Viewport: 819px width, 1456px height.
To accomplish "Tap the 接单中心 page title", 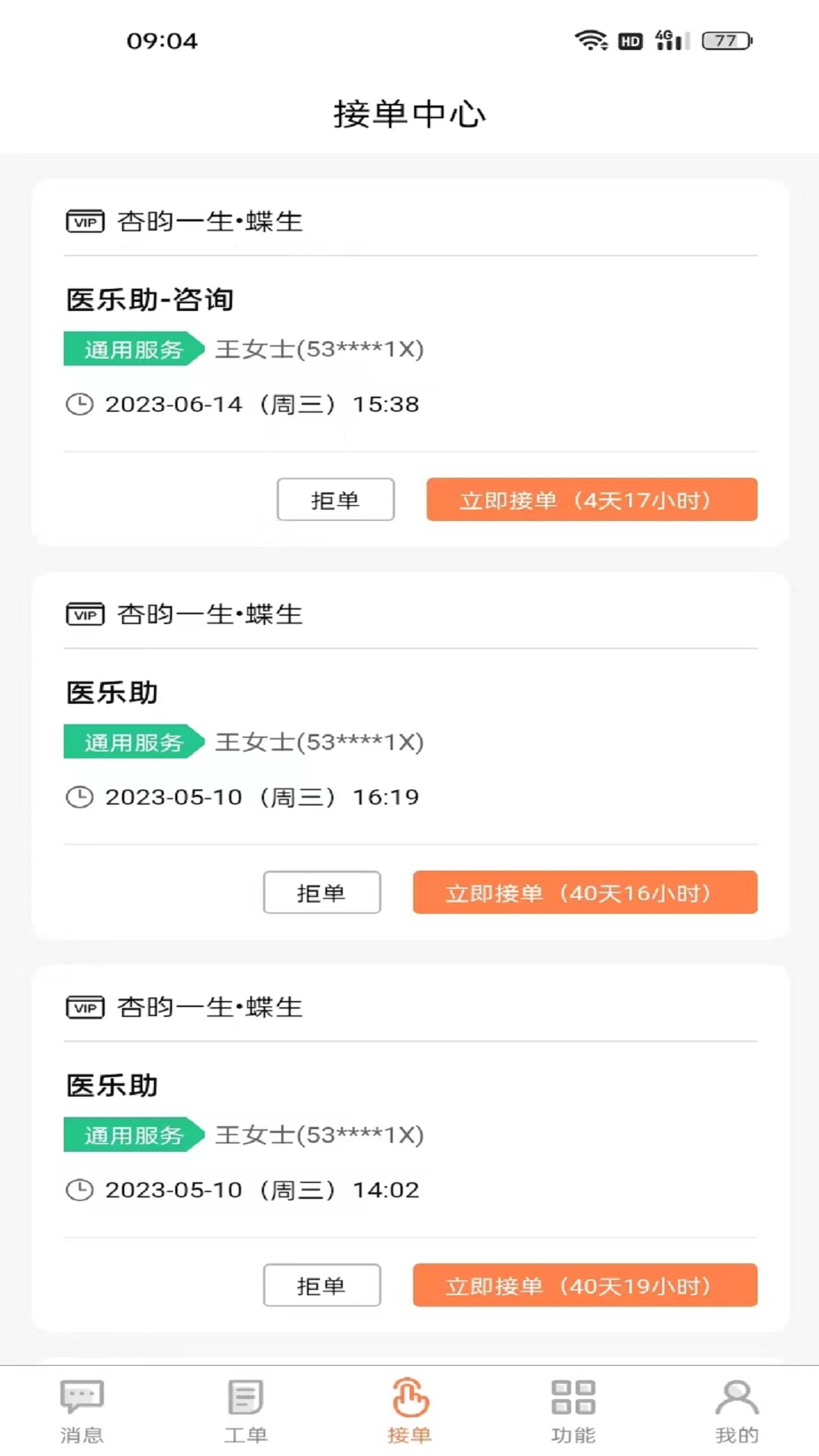I will coord(409,115).
